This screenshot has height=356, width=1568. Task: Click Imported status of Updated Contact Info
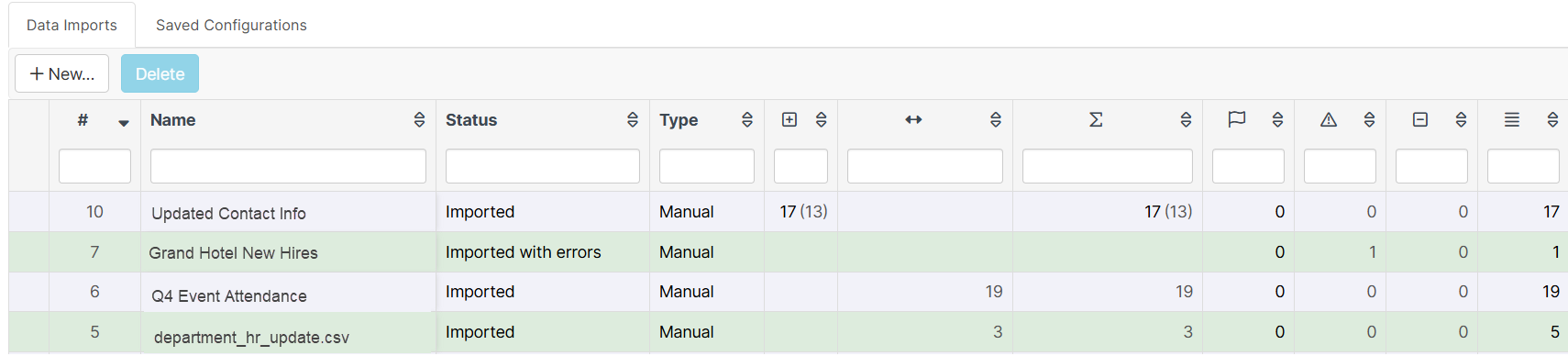[x=480, y=212]
